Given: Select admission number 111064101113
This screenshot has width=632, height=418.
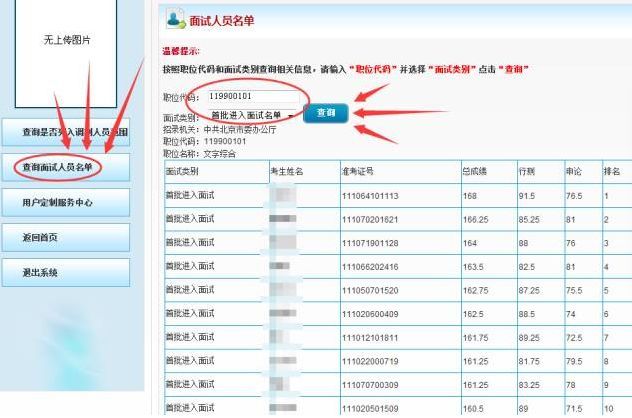Looking at the screenshot, I should click(370, 196).
